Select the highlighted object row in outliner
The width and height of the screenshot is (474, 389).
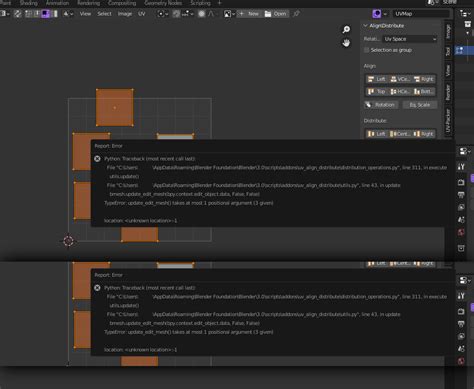coord(464,50)
